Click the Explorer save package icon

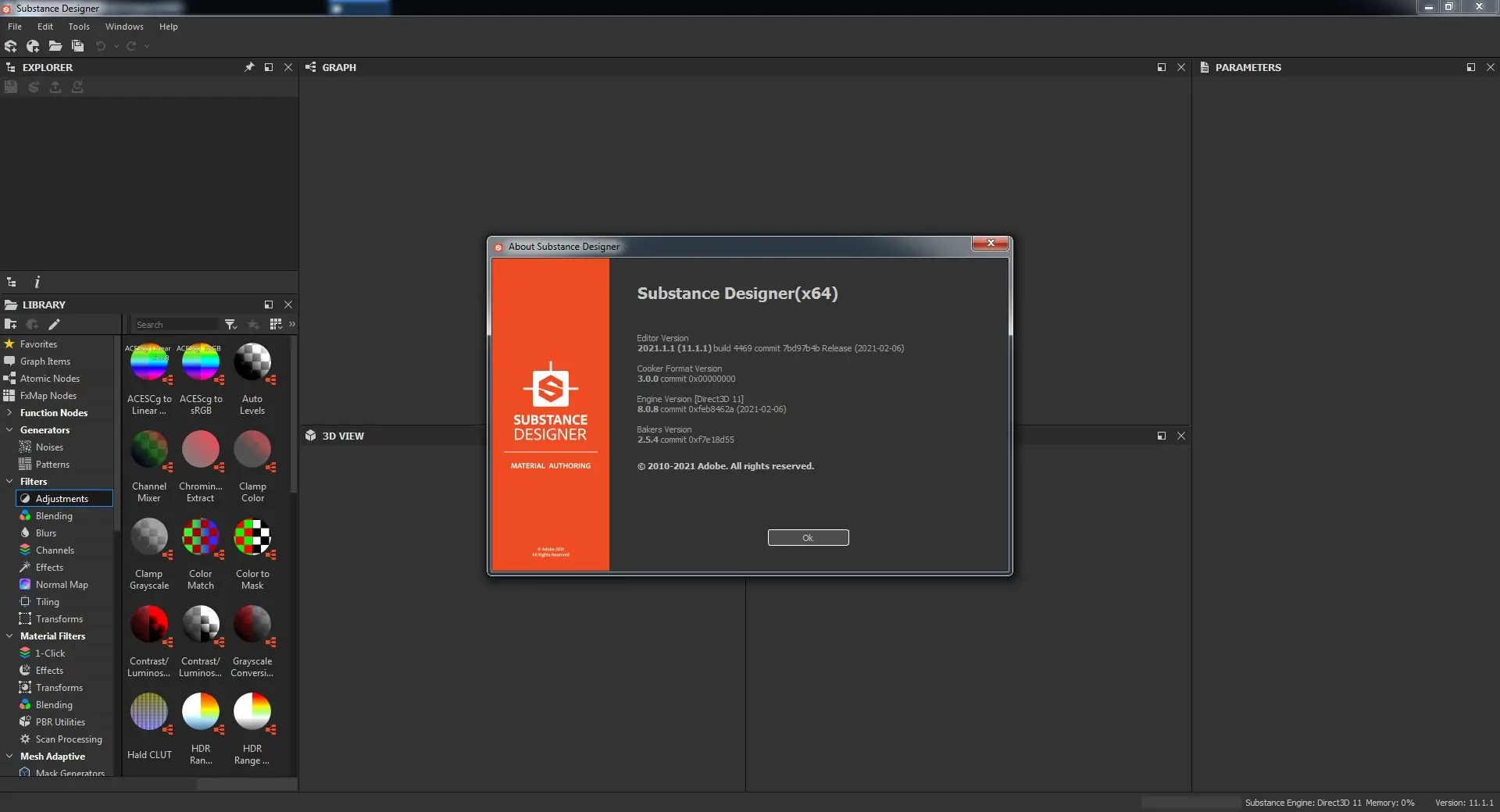[x=11, y=87]
